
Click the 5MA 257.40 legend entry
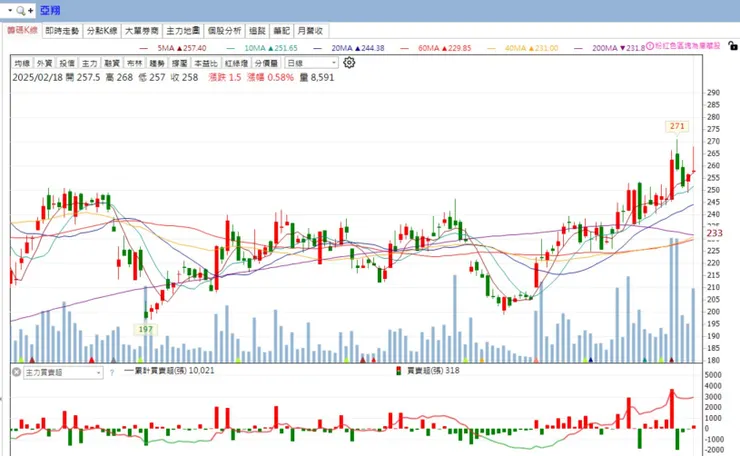[x=182, y=48]
